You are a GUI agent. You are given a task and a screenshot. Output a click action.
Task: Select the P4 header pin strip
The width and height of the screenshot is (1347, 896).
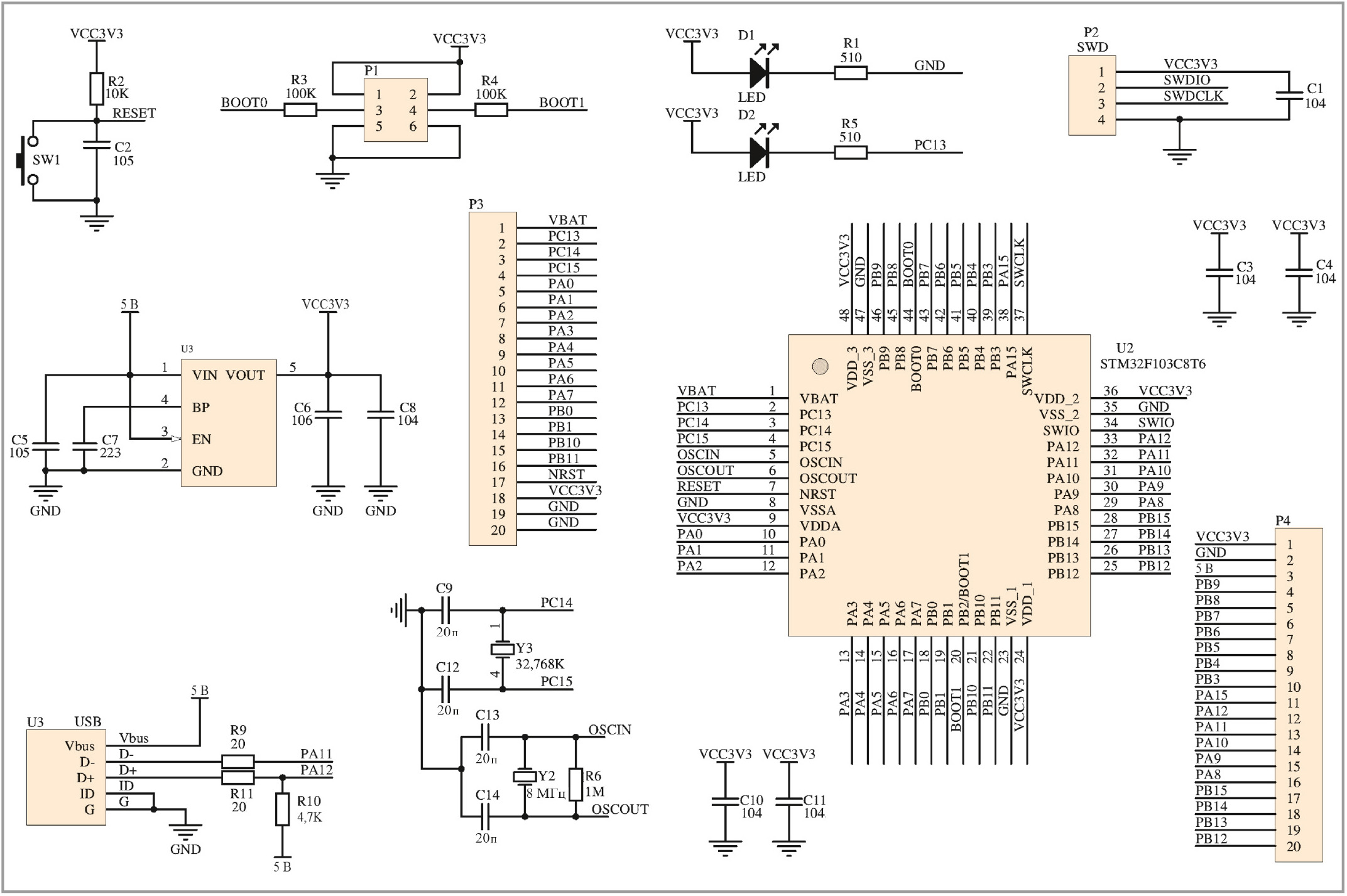click(x=1298, y=695)
